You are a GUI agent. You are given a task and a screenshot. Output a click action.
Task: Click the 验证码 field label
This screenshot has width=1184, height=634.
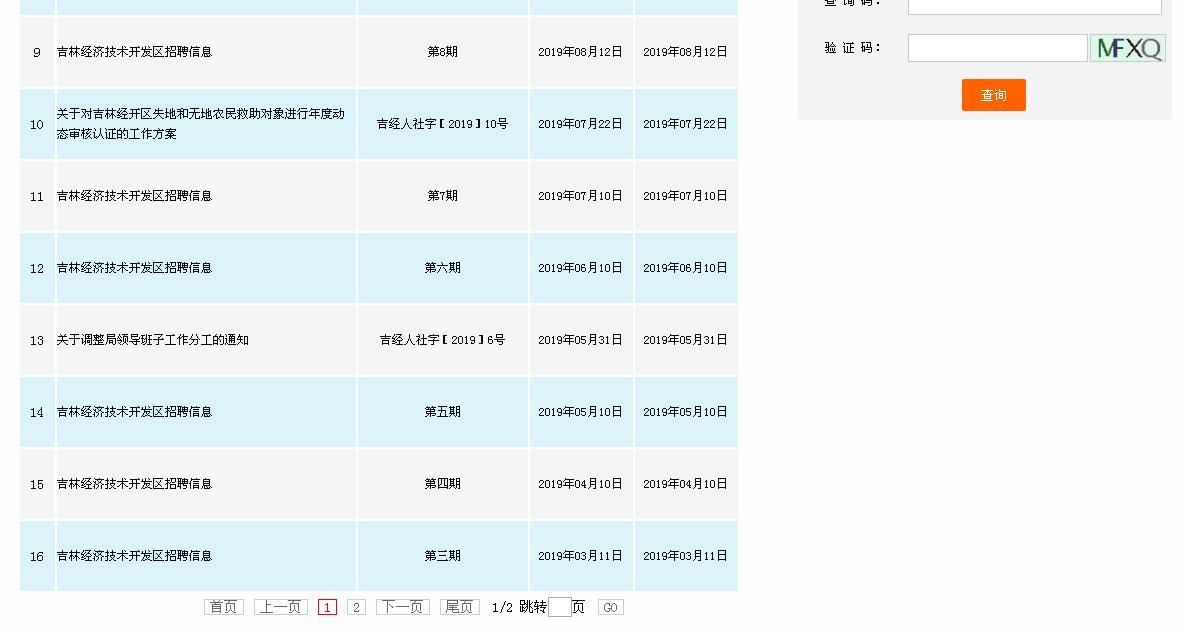pos(853,48)
